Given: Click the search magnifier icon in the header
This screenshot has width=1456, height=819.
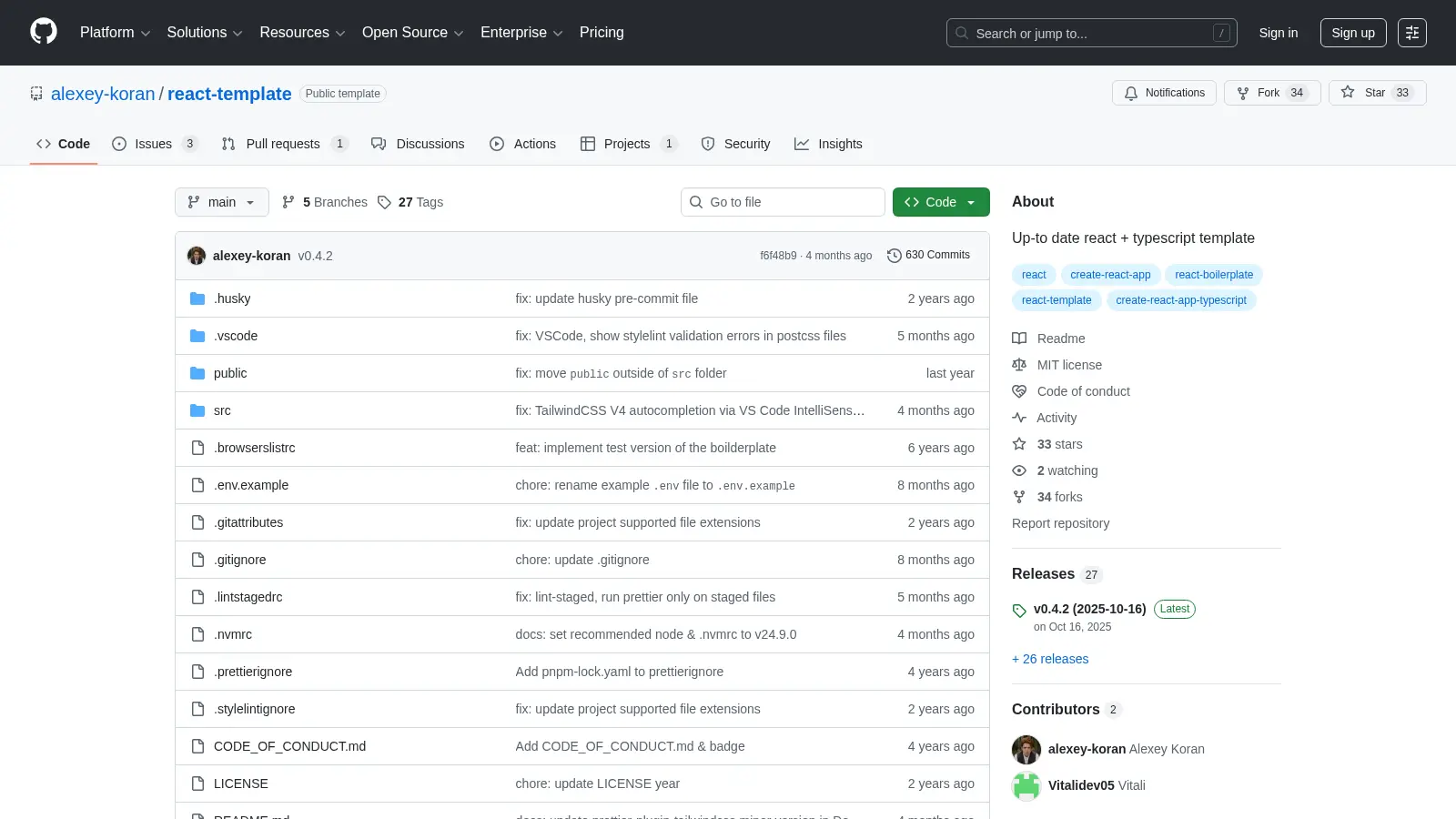Looking at the screenshot, I should click(x=962, y=33).
